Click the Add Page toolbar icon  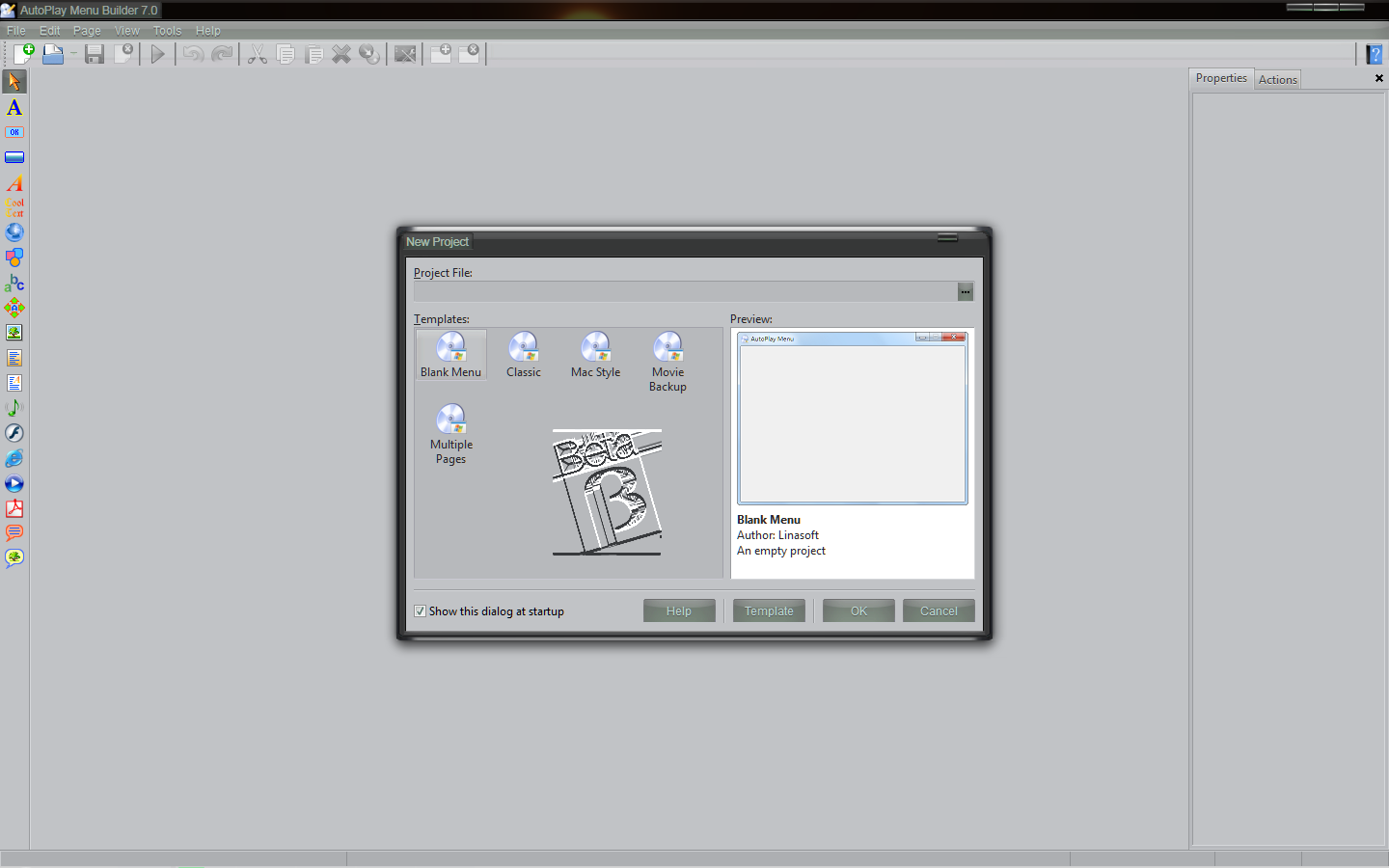(x=441, y=53)
